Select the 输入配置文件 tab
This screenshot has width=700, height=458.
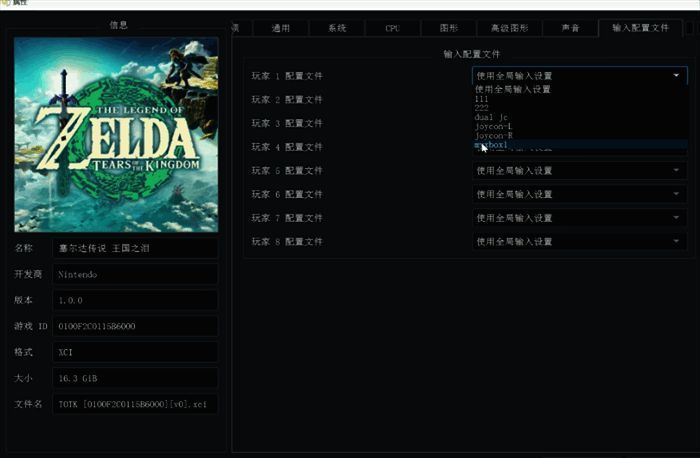click(x=640, y=28)
